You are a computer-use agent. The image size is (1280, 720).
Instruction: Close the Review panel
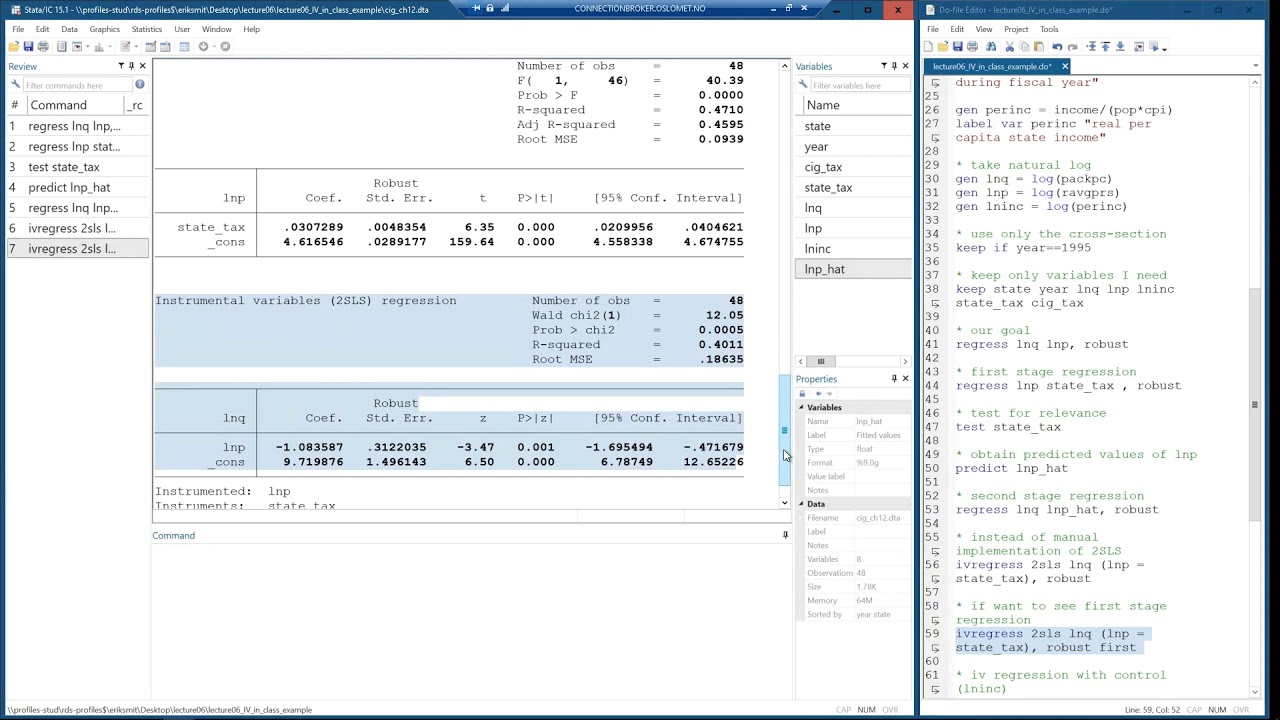(142, 66)
